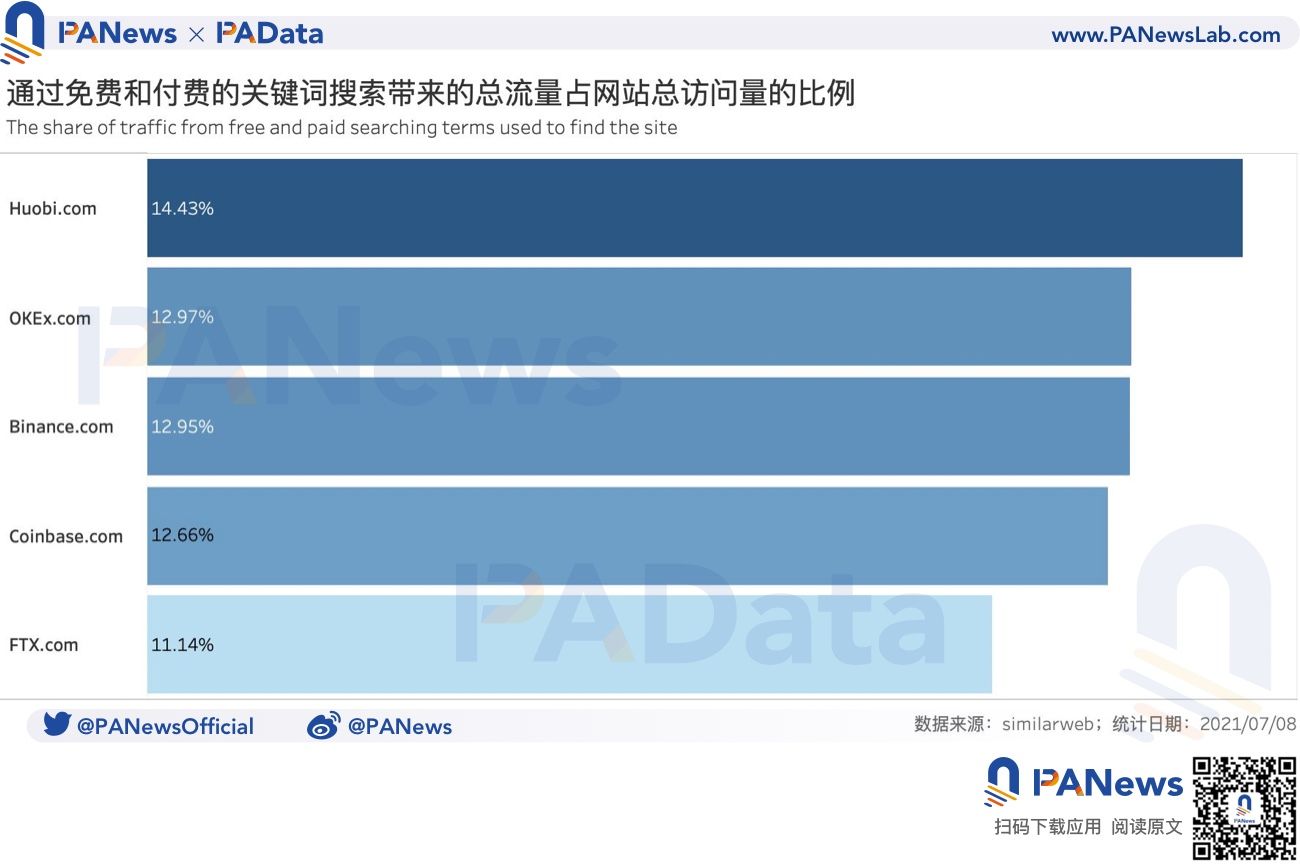Click the 2021/07/08 date text

pos(1247,724)
